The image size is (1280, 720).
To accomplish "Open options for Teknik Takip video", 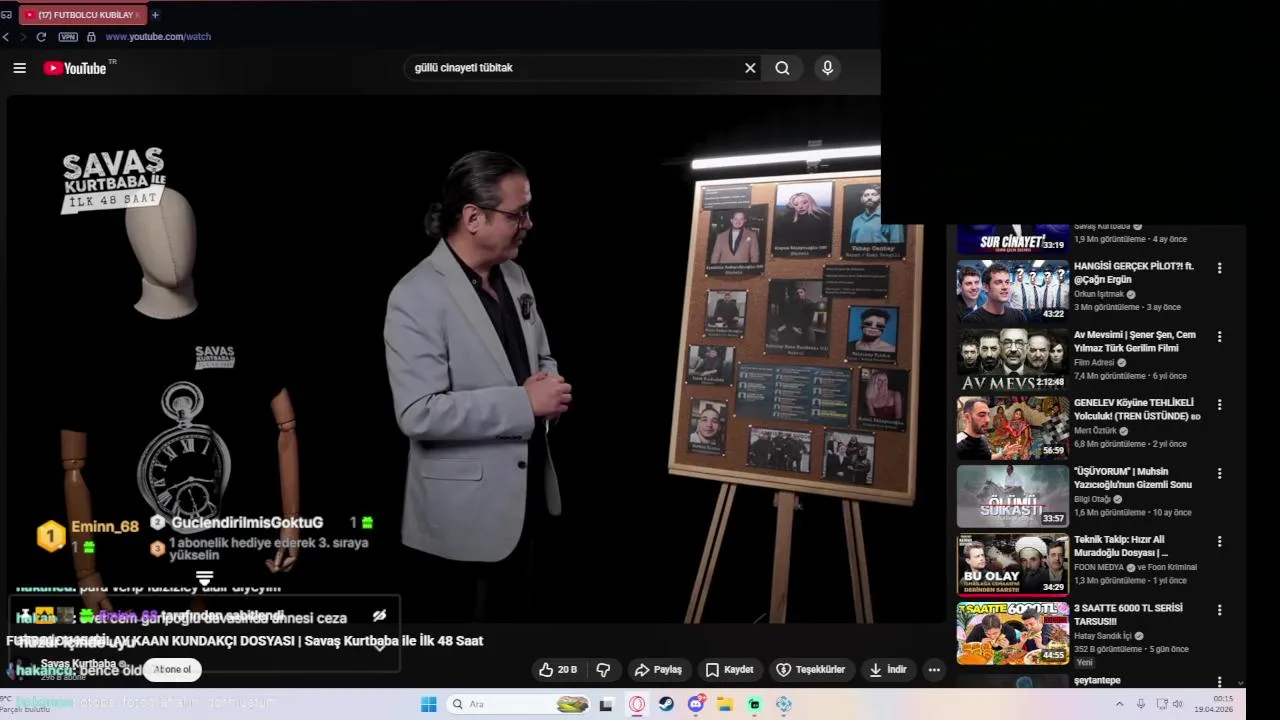I will [1219, 541].
